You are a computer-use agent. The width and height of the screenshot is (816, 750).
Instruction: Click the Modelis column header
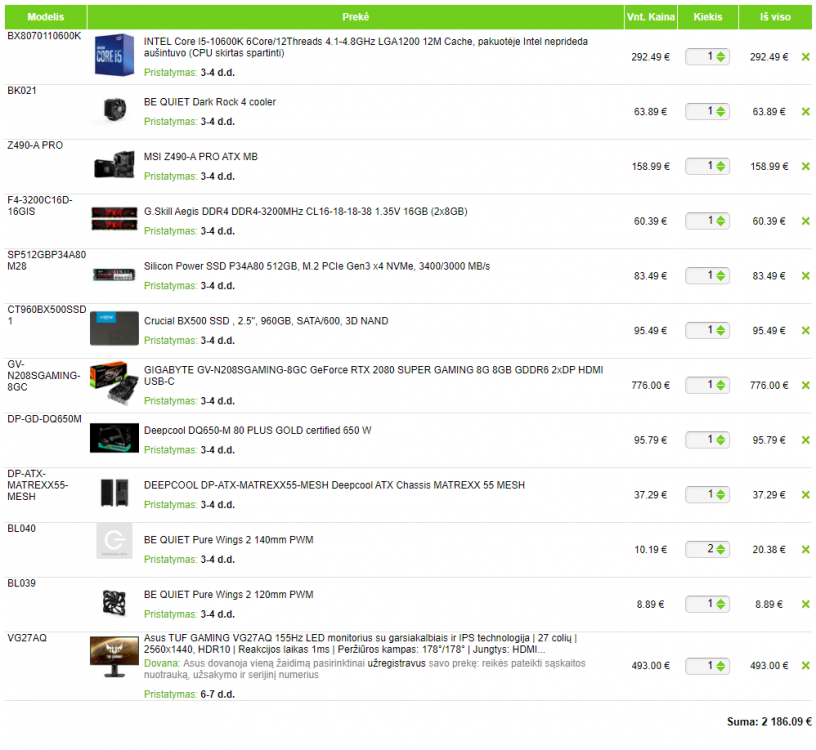click(x=46, y=17)
